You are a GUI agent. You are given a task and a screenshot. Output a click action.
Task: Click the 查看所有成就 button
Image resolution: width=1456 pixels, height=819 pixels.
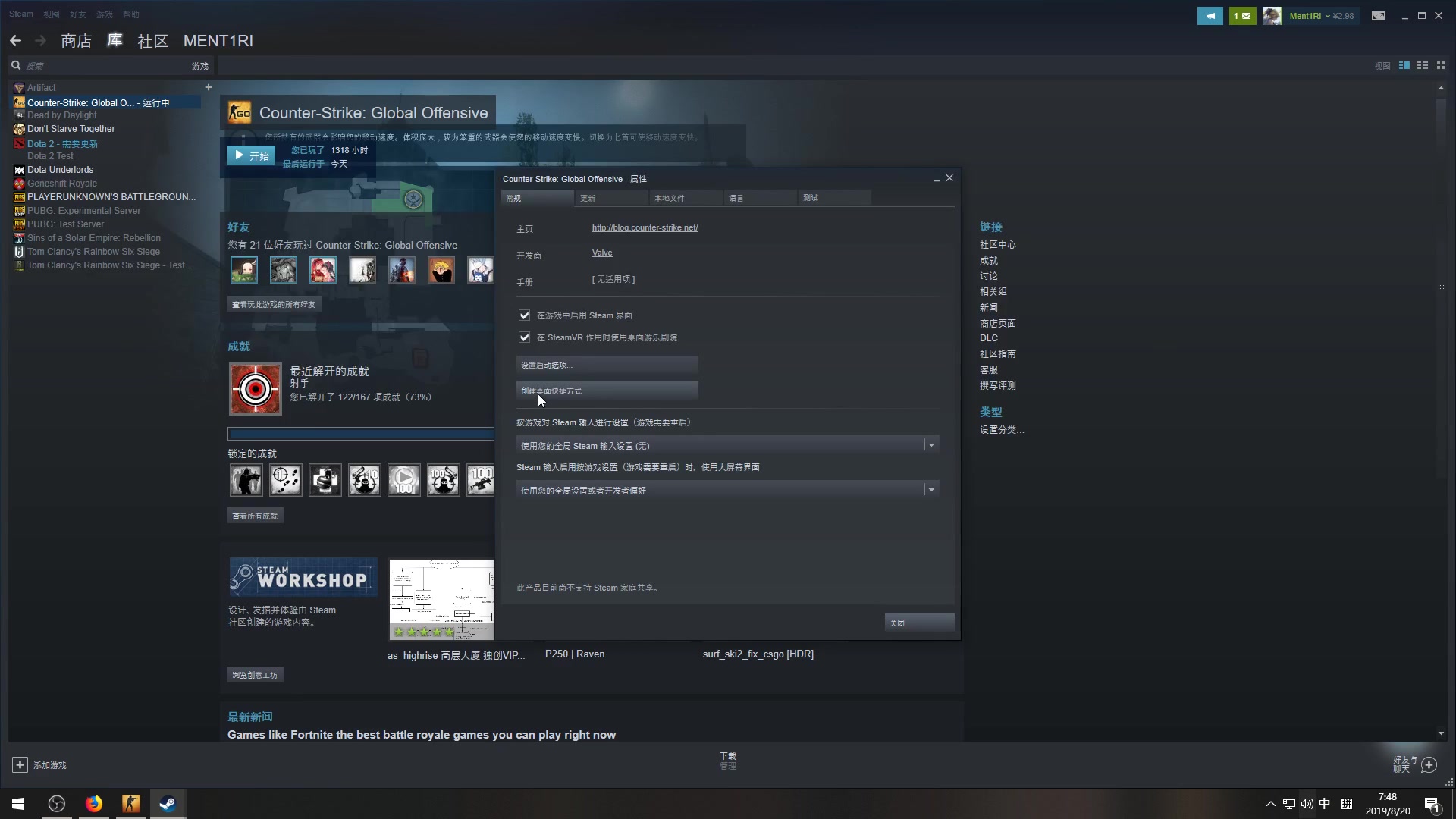click(255, 516)
